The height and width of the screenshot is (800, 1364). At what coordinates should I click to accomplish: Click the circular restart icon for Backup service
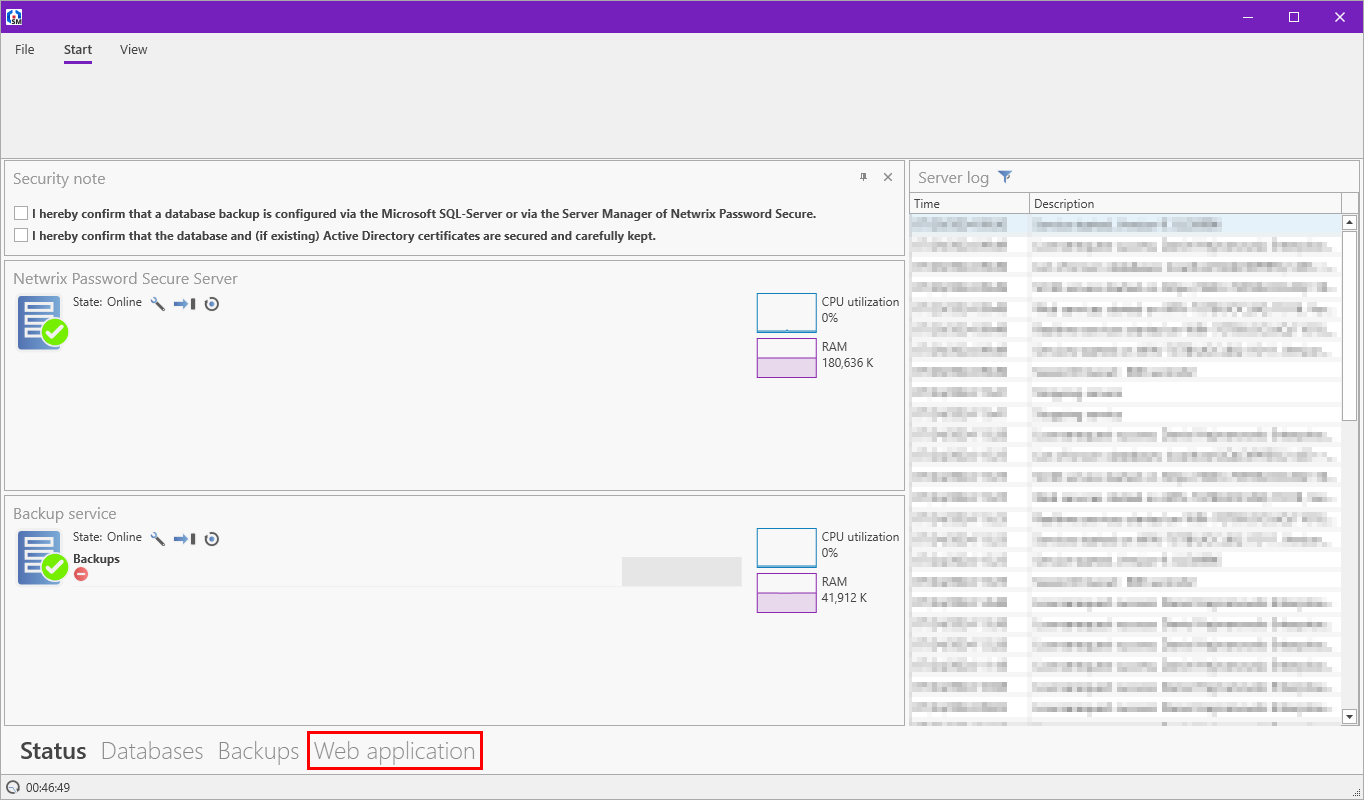point(212,538)
